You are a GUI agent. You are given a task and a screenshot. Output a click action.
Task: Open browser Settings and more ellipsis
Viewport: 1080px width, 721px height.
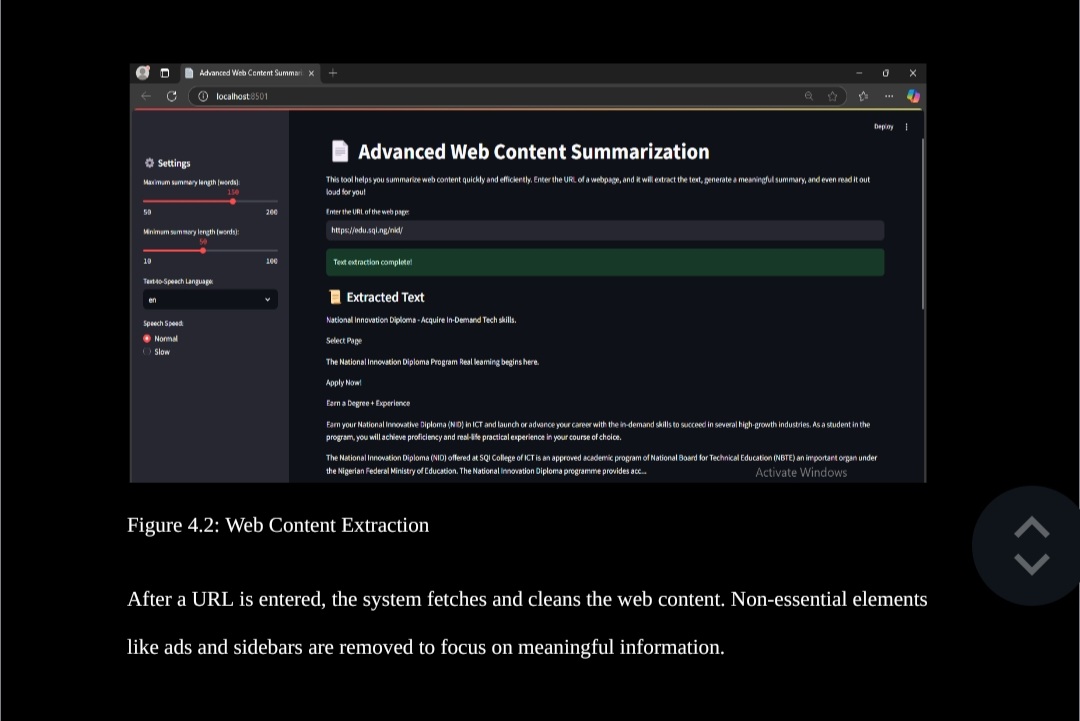888,96
